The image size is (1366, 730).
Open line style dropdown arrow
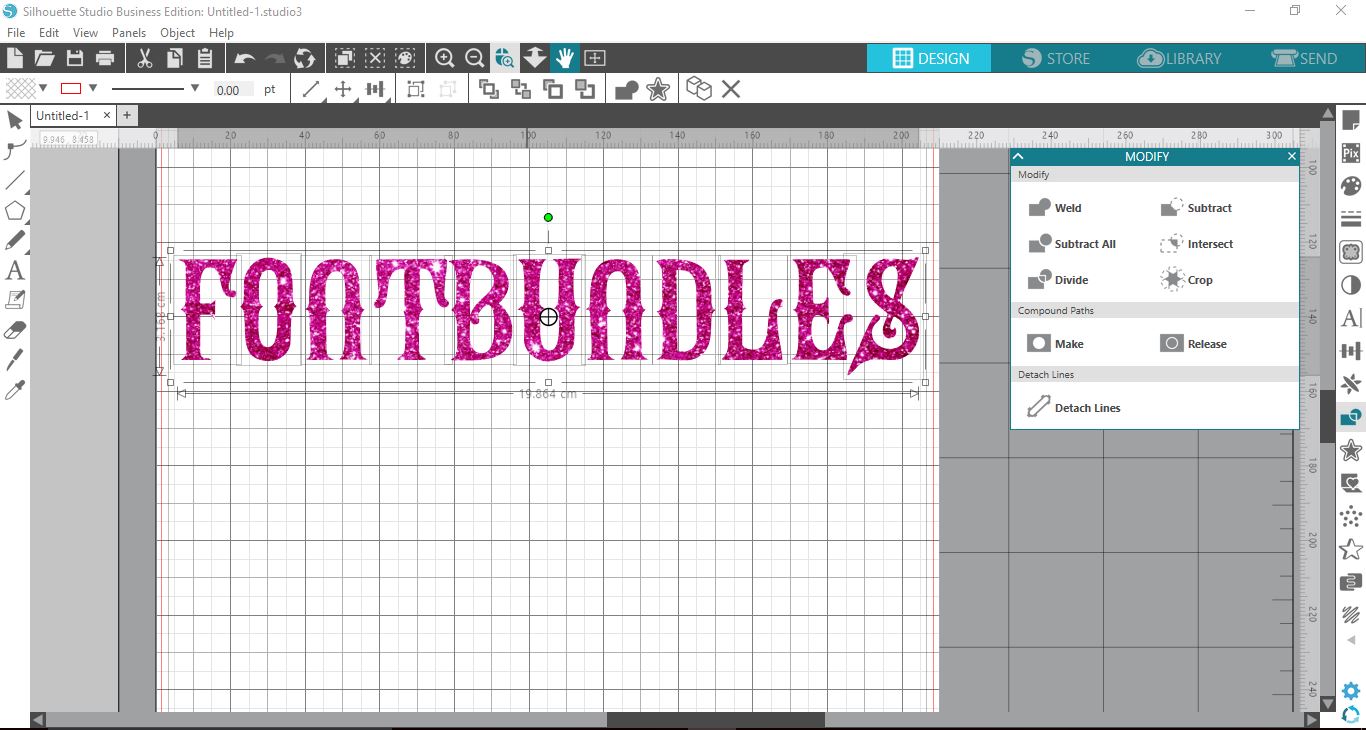click(x=194, y=89)
